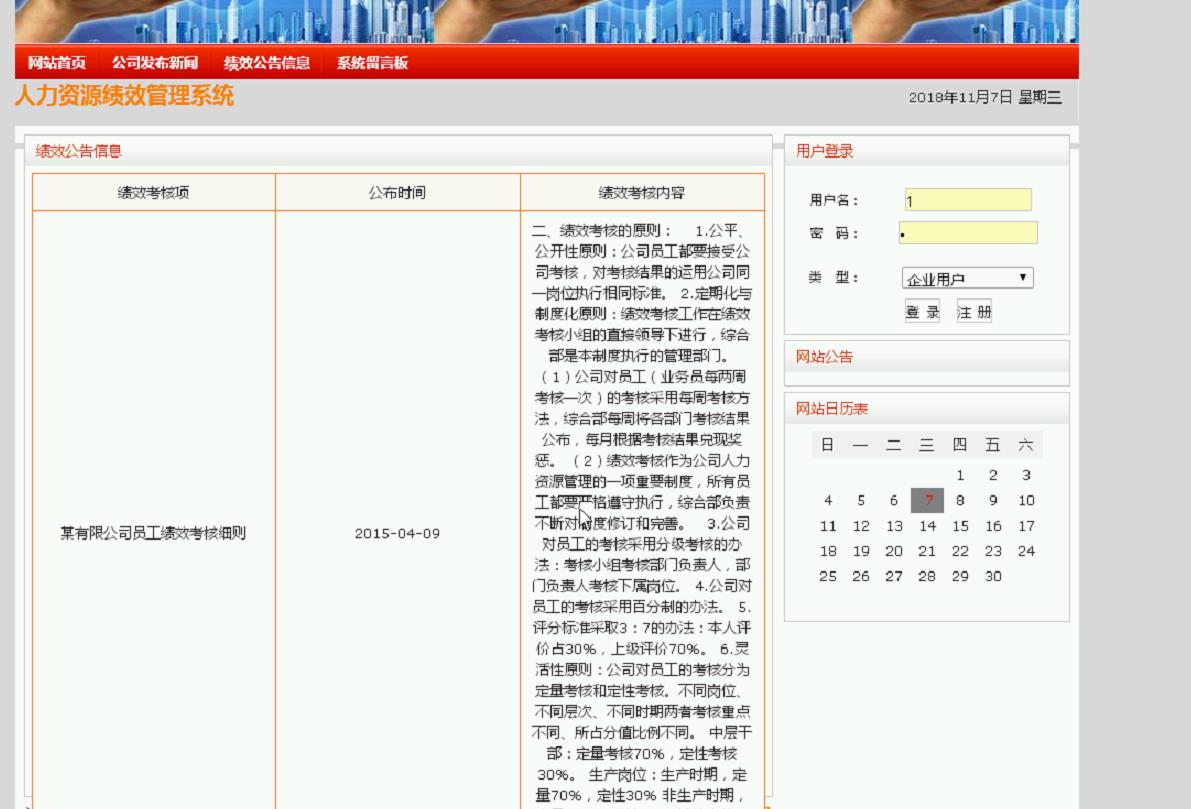This screenshot has height=809, width=1191.
Task: Select day 5 in the calendar
Action: point(861,500)
